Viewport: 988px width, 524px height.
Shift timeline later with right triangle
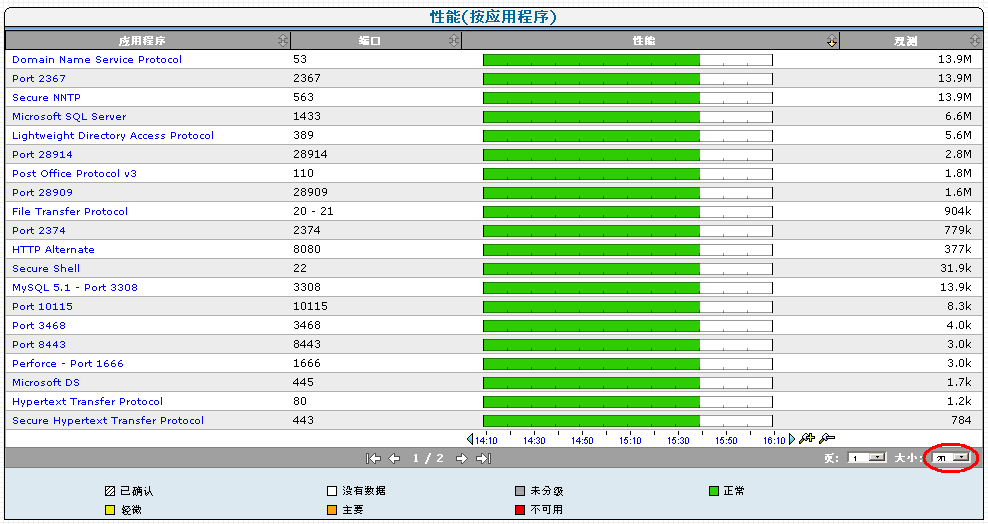792,439
